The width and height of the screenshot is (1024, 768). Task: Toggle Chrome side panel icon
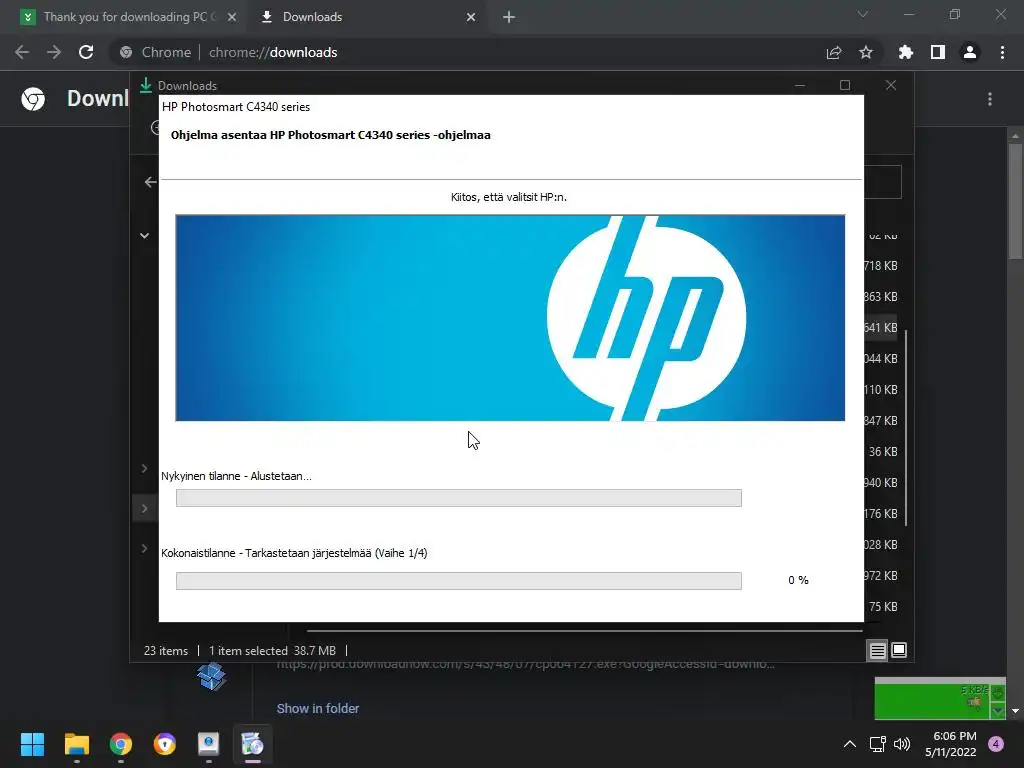pos(937,52)
